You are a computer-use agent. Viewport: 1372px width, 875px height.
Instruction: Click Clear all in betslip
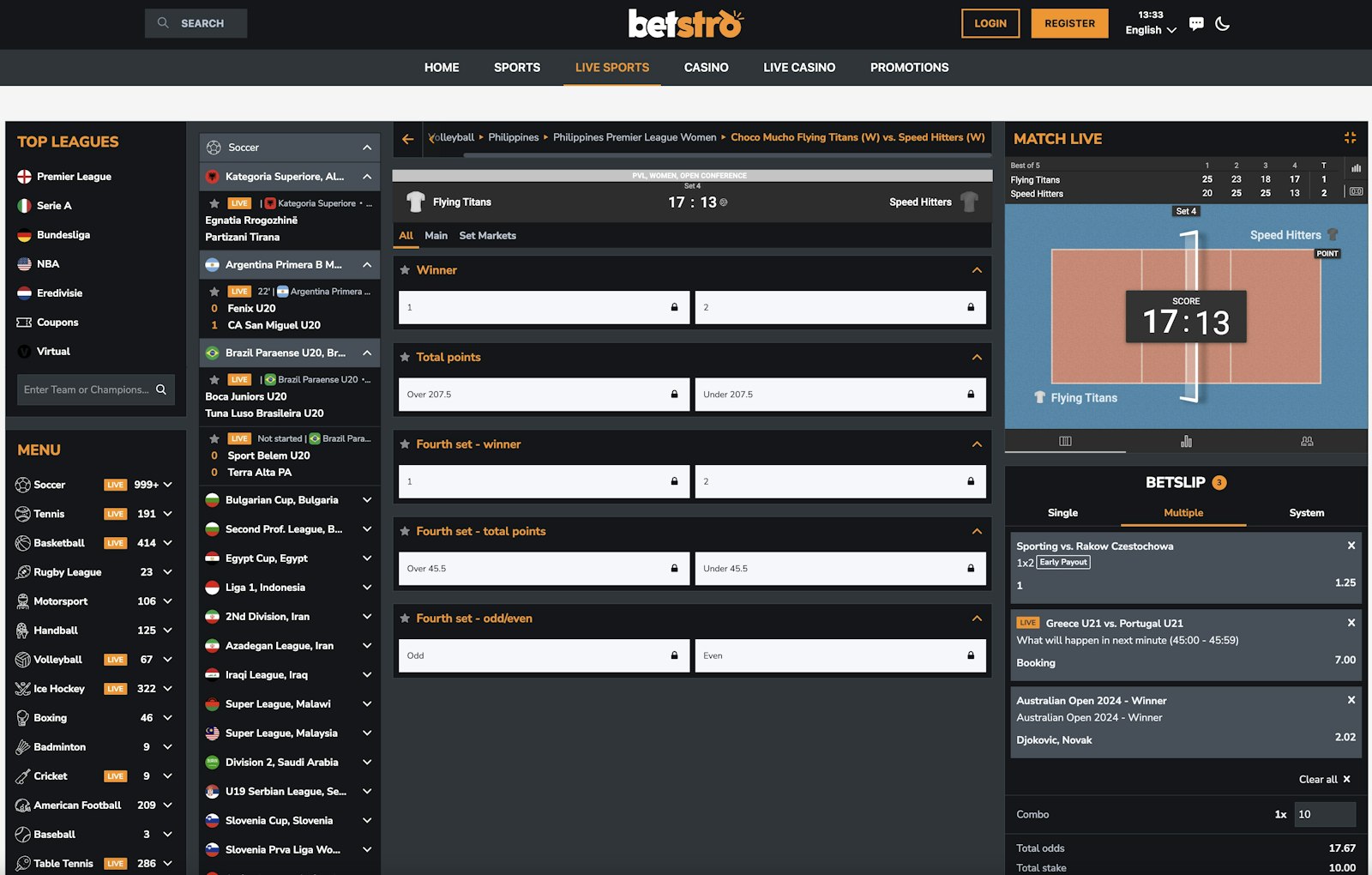[x=1324, y=779]
